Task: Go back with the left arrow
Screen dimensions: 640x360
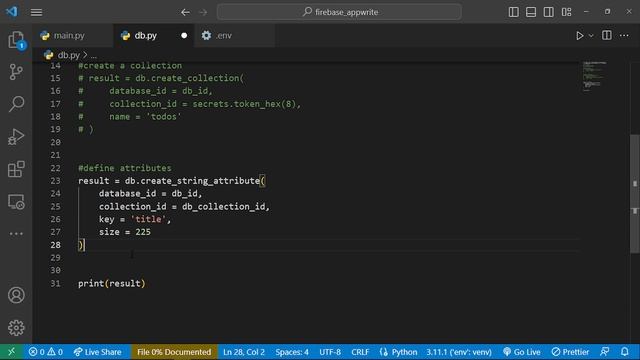Action: [x=185, y=12]
